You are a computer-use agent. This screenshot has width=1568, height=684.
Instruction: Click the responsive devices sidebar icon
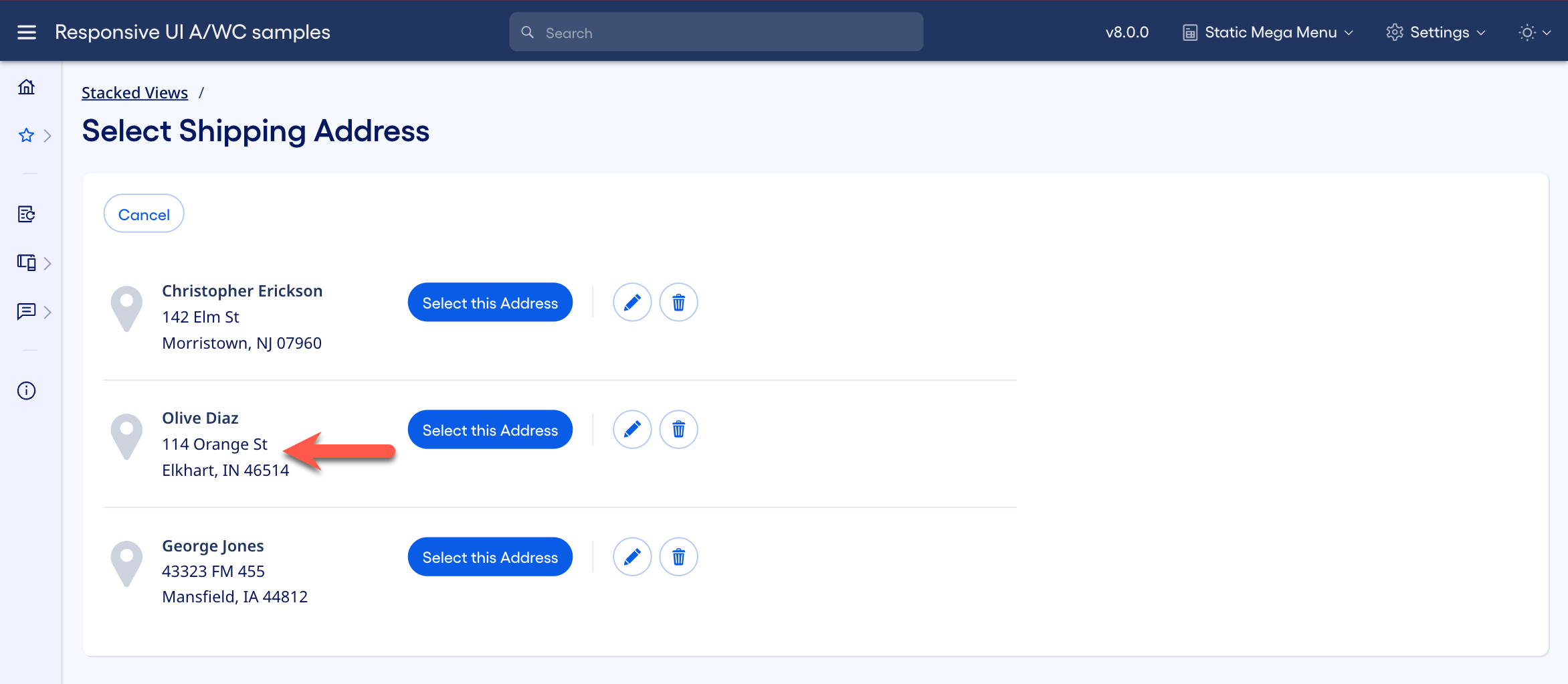pos(26,262)
